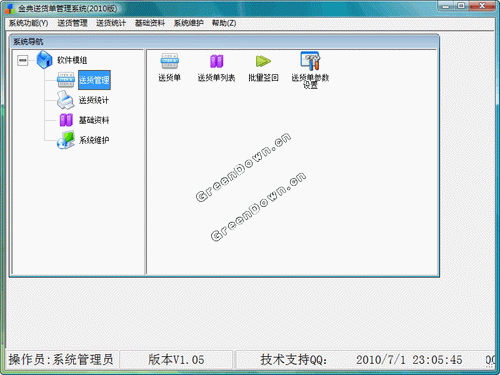The height and width of the screenshot is (375, 500).
Task: Click the printer icon beside 送货统计
Action: point(65,100)
